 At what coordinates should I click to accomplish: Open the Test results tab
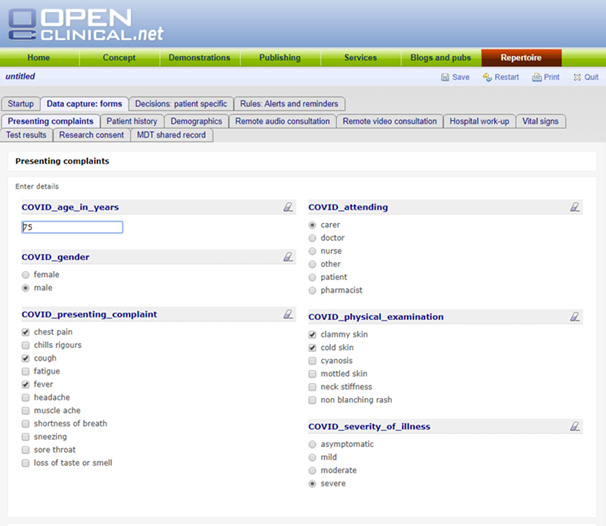pyautogui.click(x=26, y=135)
